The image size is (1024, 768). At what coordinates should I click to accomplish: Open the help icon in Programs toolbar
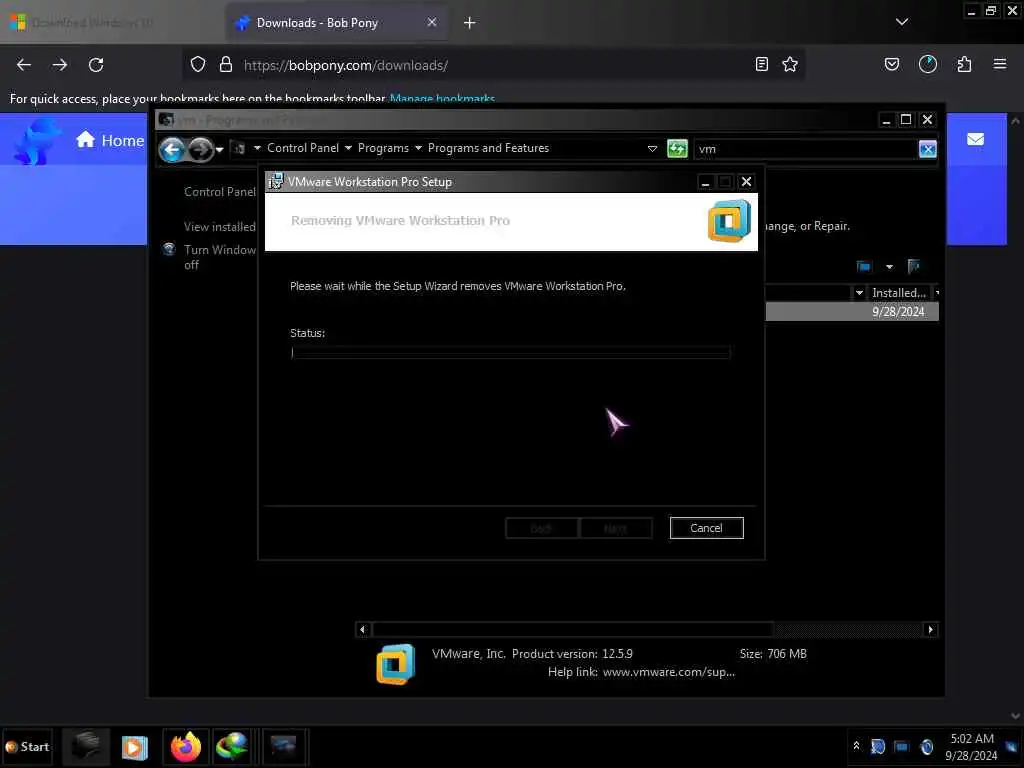[x=914, y=266]
